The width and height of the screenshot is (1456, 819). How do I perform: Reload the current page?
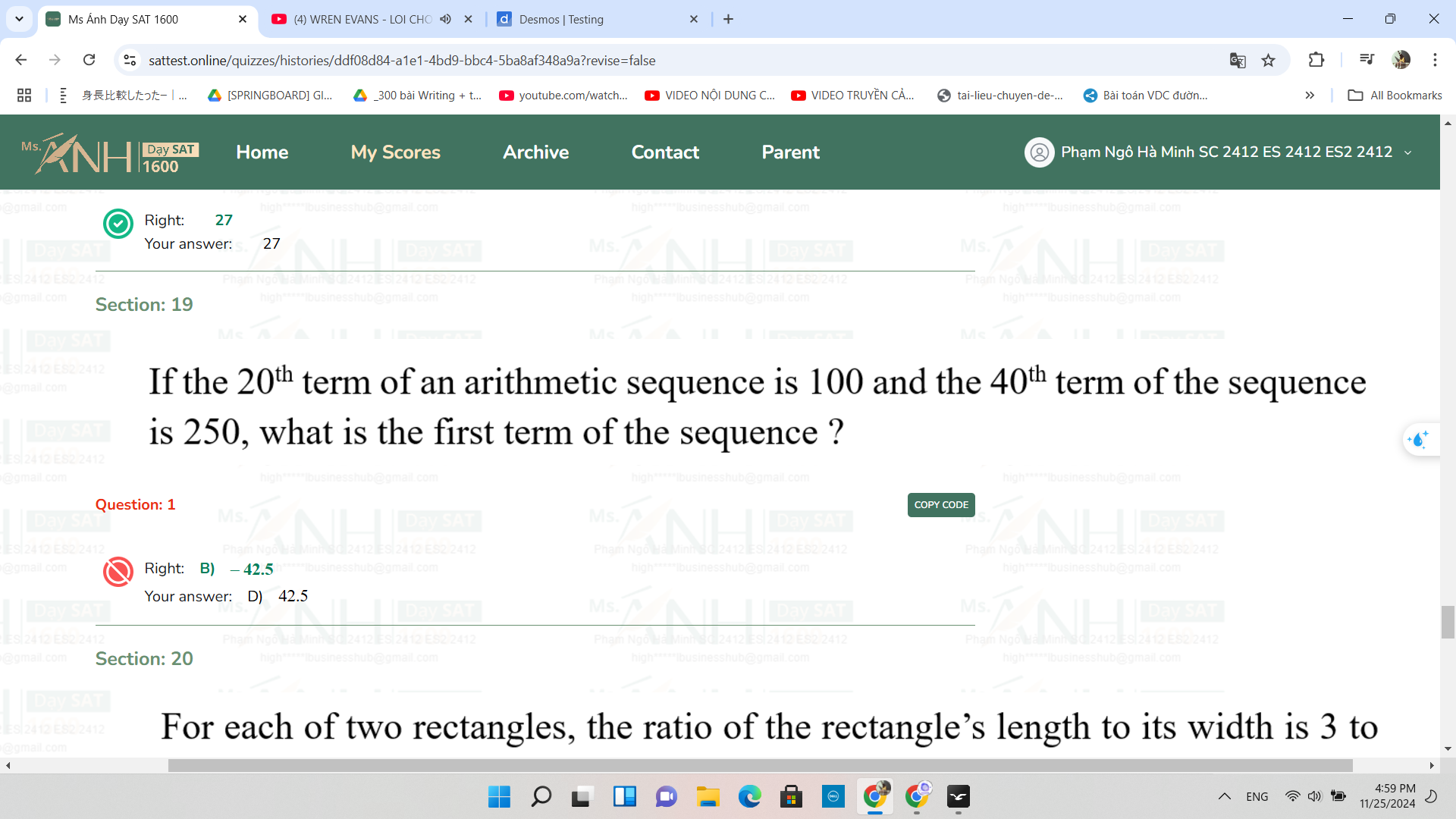(89, 60)
